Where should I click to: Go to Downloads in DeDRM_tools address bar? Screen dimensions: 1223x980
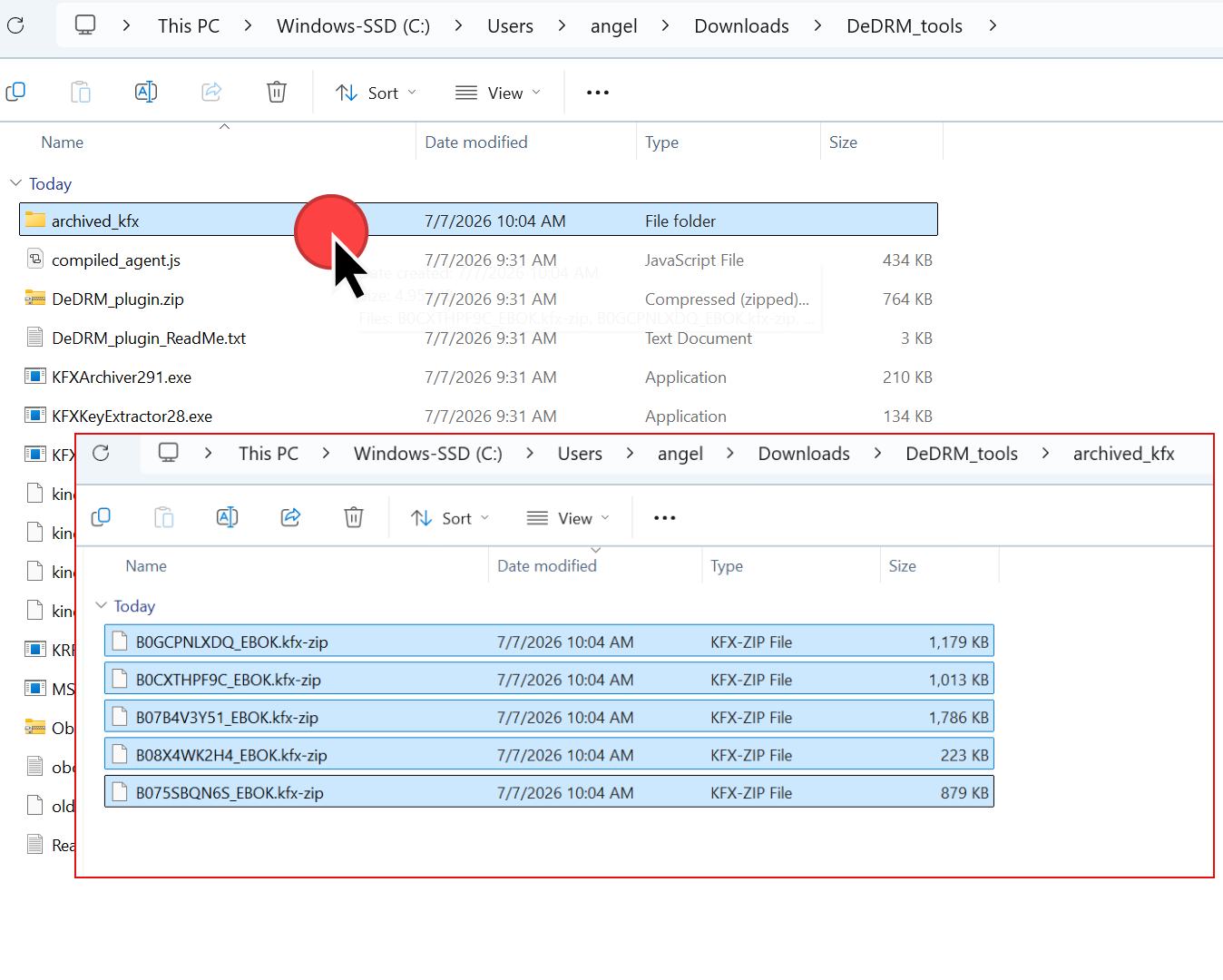coord(741,25)
